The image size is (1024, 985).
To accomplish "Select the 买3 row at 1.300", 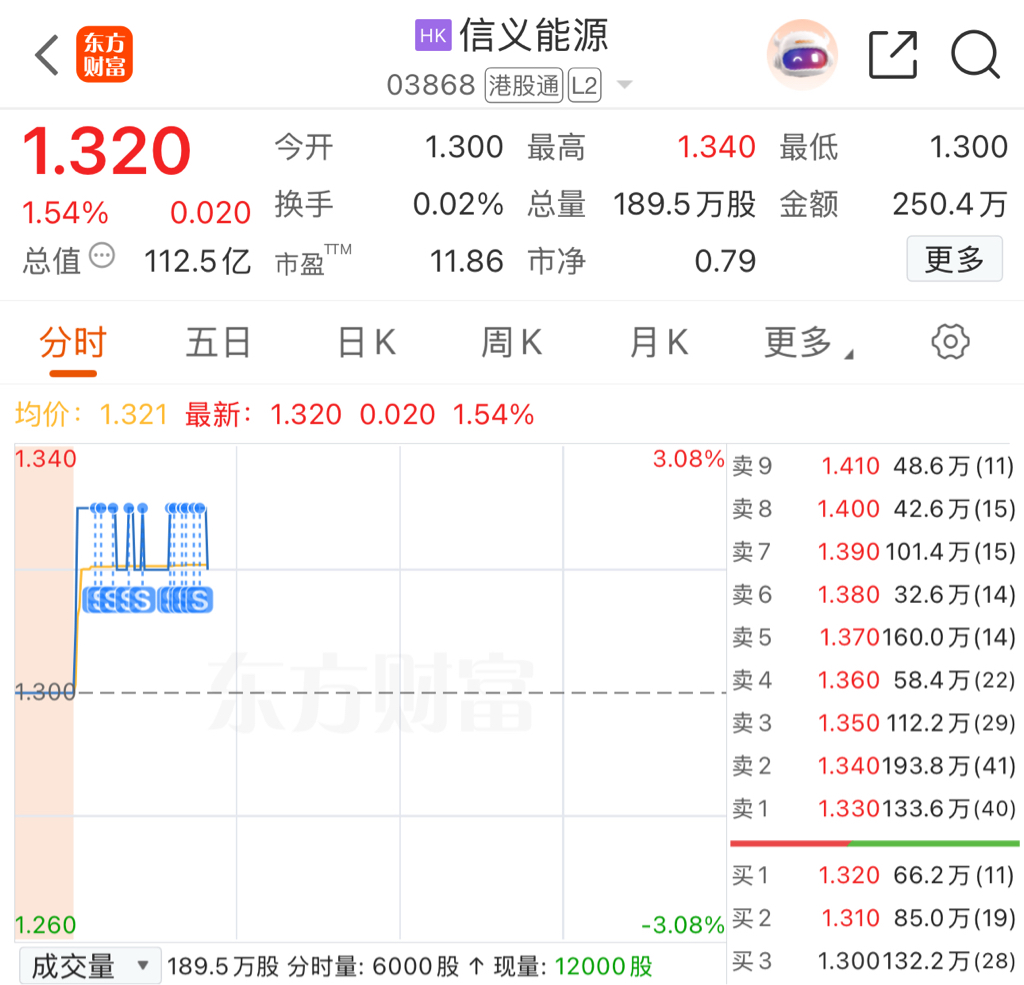I will pos(873,961).
